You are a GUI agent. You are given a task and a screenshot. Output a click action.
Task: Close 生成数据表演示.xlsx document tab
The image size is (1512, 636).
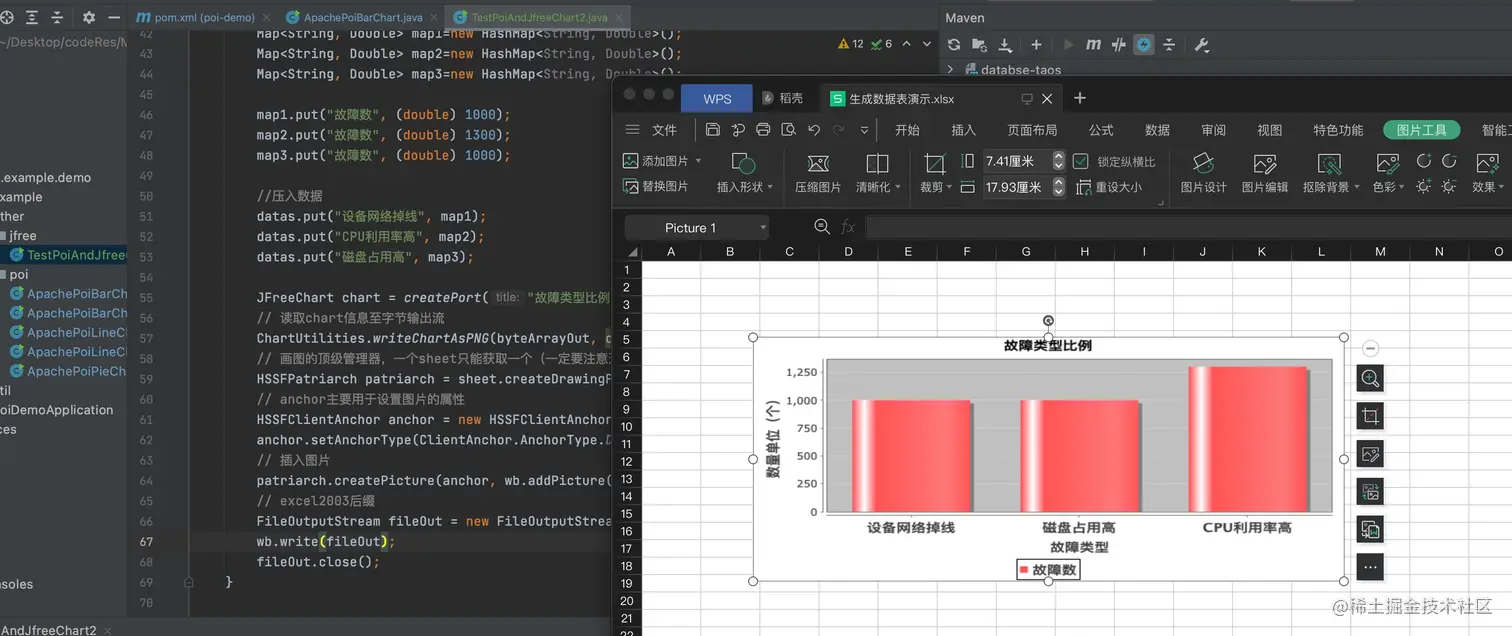click(x=1047, y=99)
